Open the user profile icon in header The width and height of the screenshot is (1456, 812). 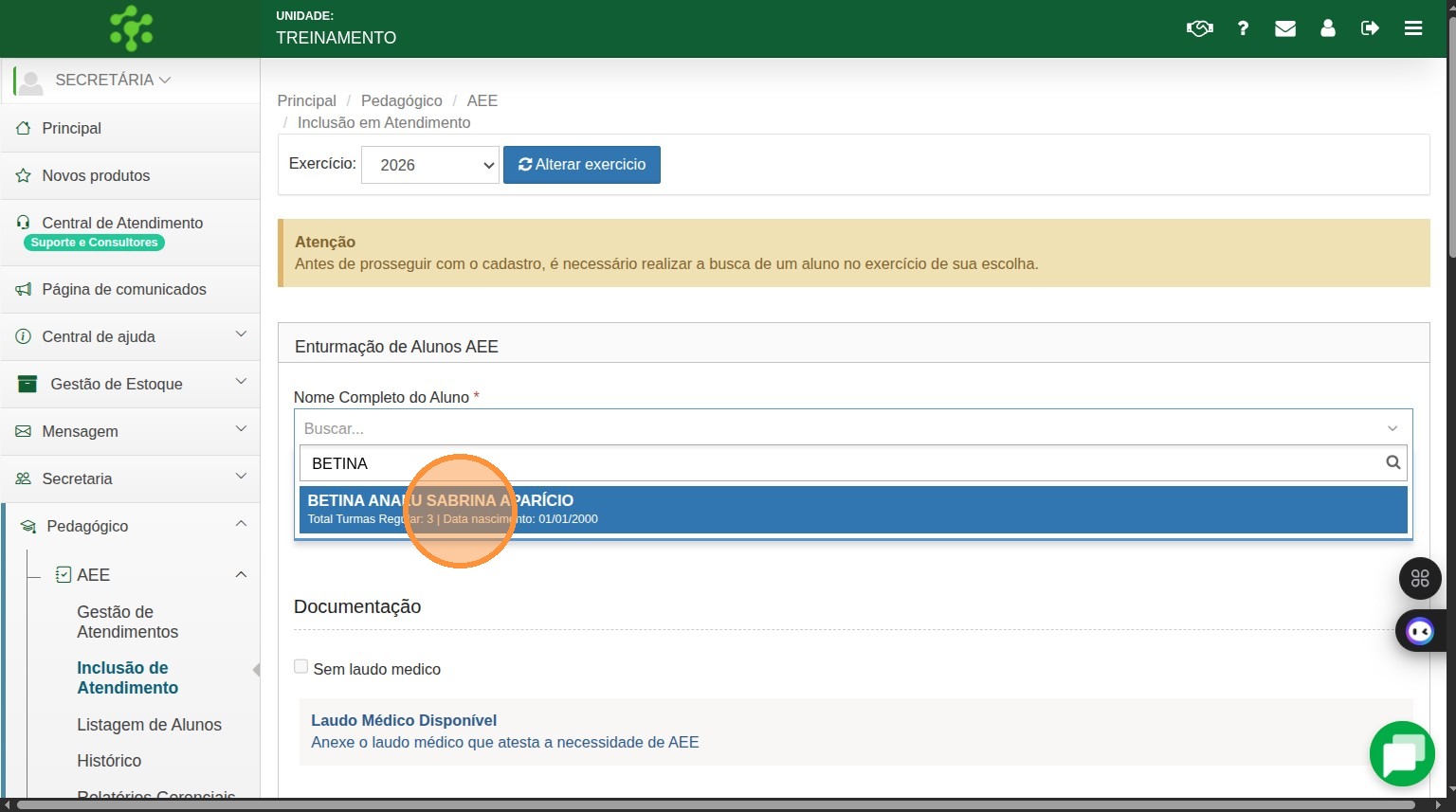click(1328, 28)
